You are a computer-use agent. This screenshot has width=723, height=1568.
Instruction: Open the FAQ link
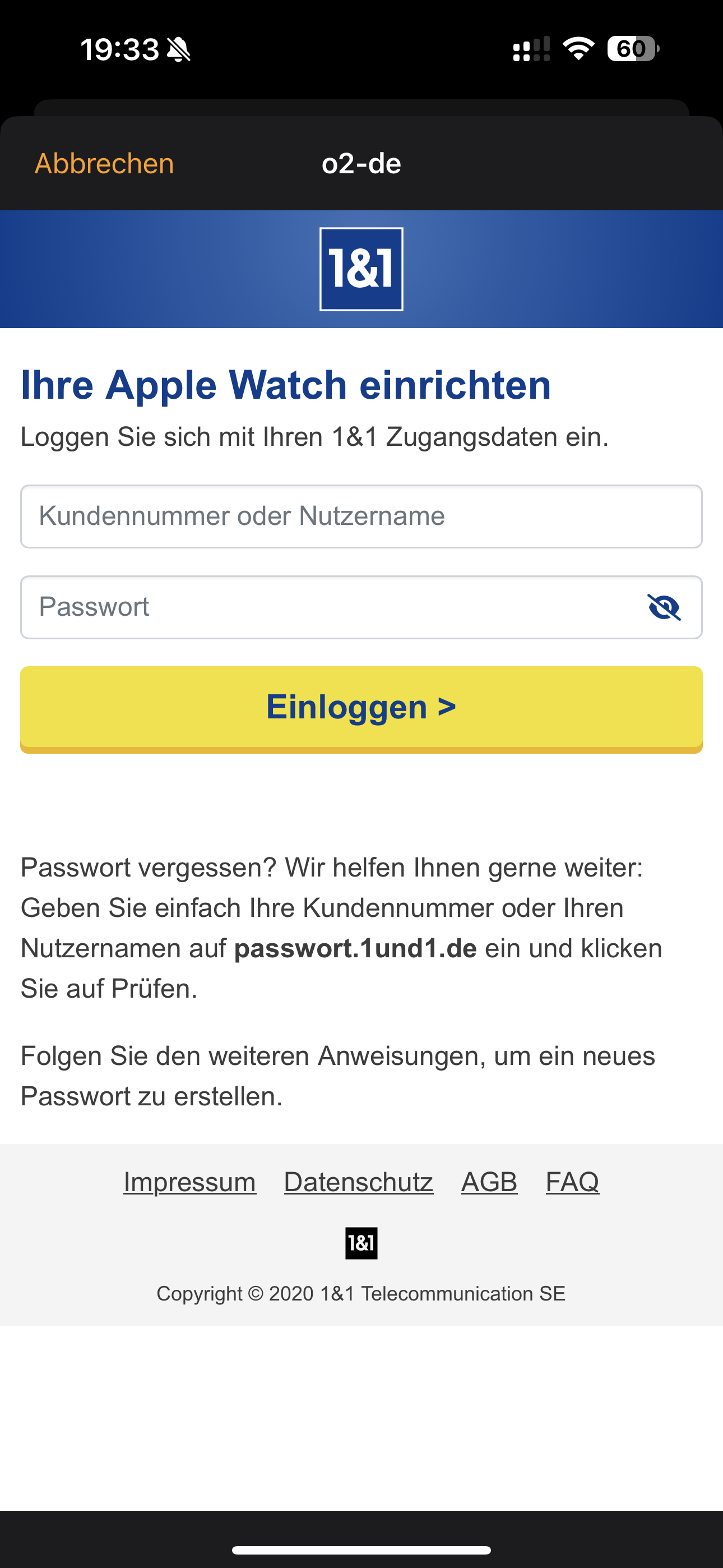click(x=572, y=1182)
